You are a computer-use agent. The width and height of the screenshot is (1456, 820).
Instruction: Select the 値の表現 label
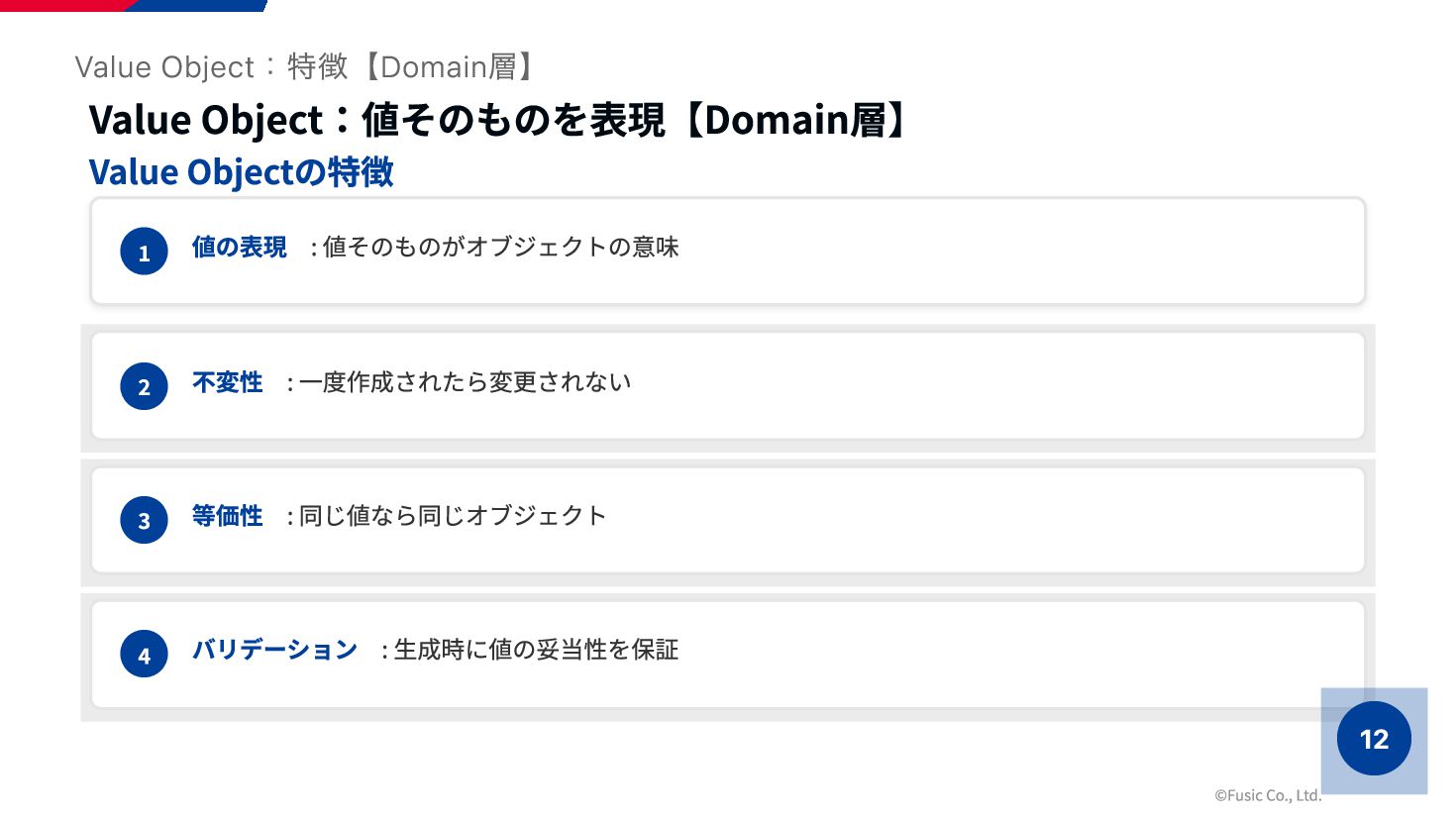[x=239, y=247]
